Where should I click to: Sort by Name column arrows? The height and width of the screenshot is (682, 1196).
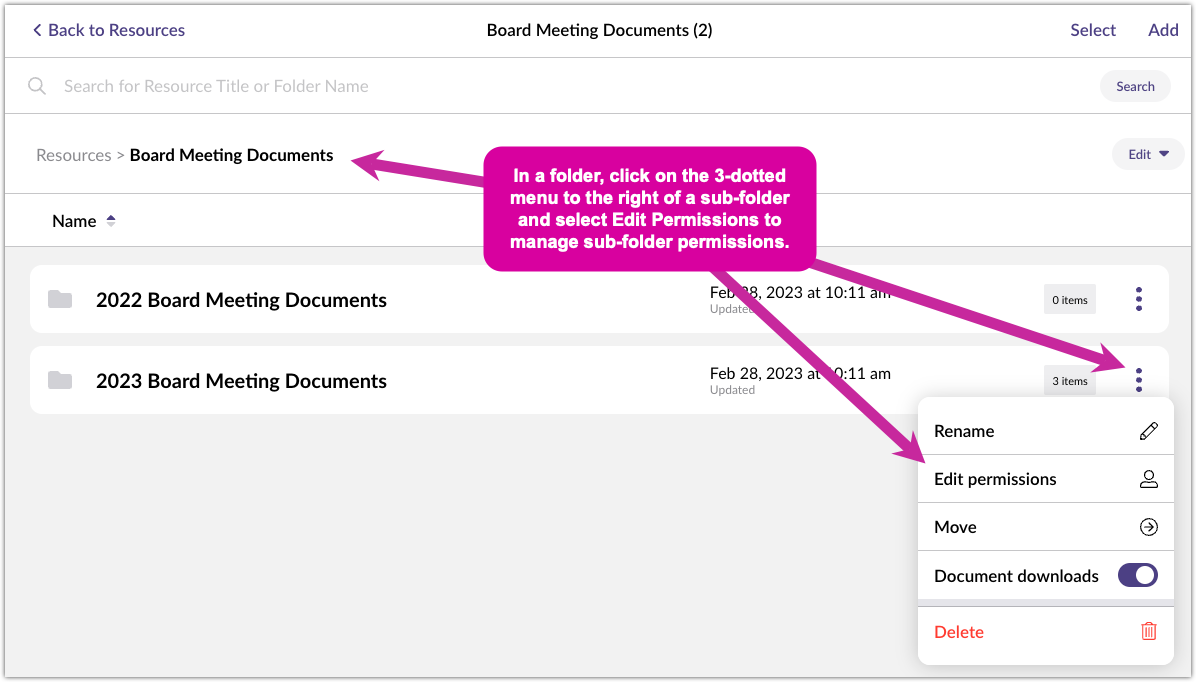point(111,220)
